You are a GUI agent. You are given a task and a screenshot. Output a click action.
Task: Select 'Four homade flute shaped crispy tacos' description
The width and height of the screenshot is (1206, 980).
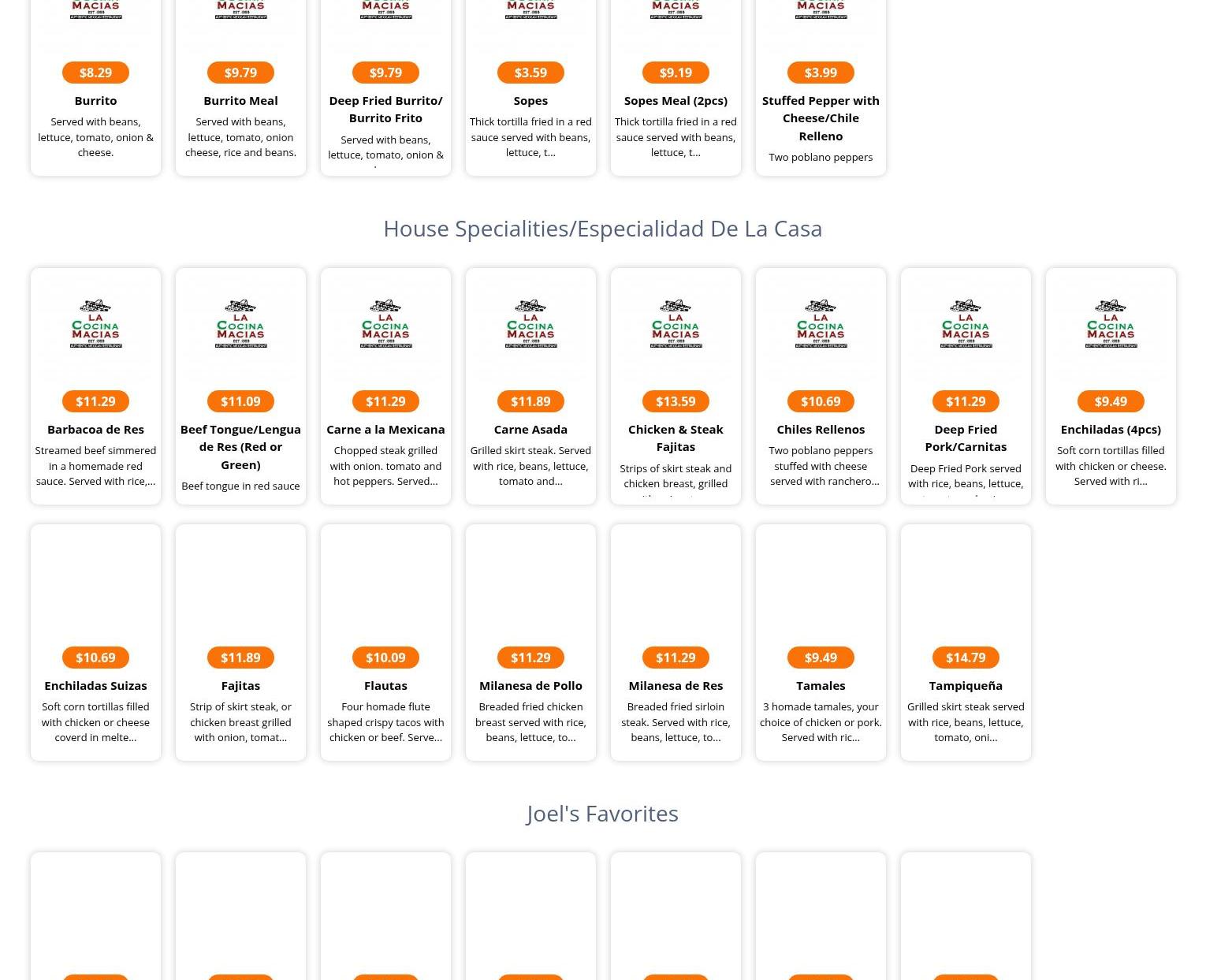[x=385, y=722]
